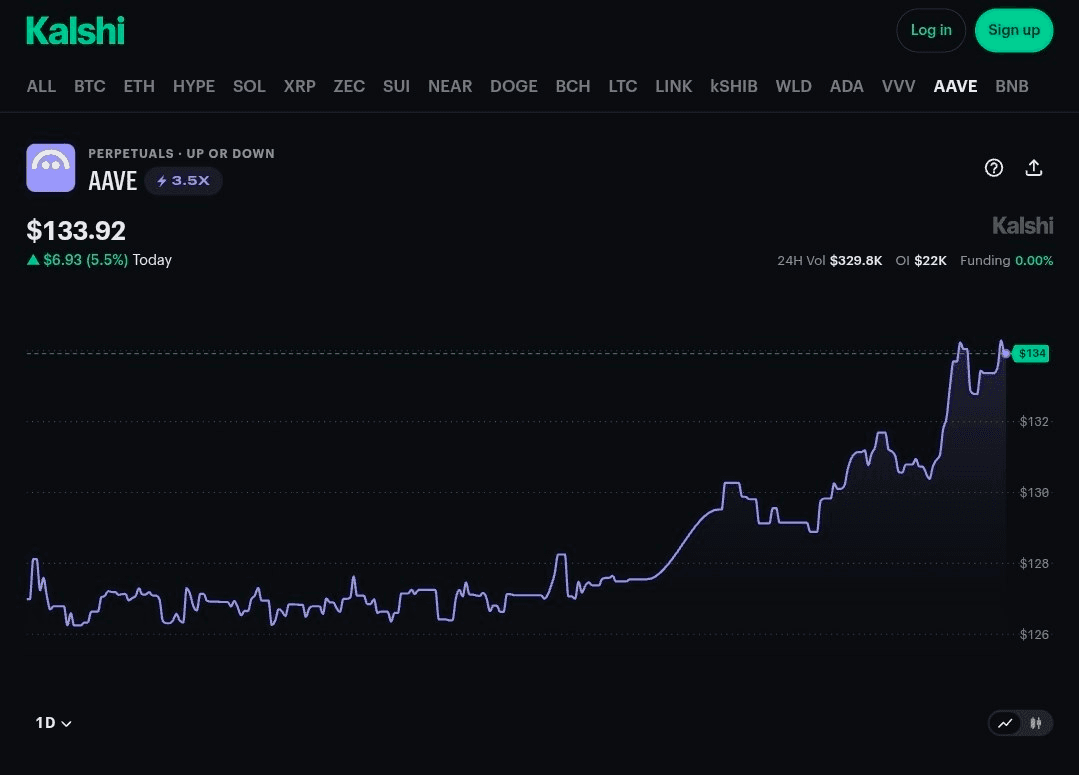Click the $6.93 (5.5%) change text
This screenshot has height=775, width=1079.
click(x=85, y=260)
